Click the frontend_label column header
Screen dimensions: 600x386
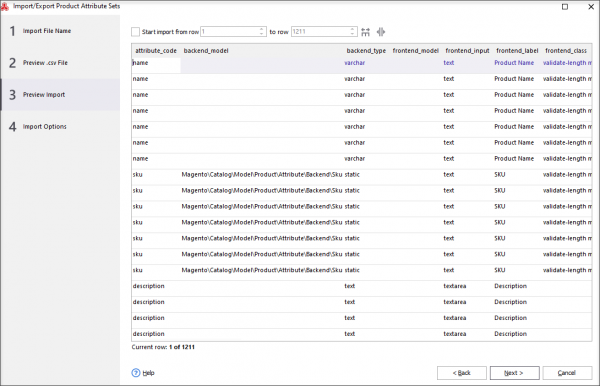click(x=517, y=51)
